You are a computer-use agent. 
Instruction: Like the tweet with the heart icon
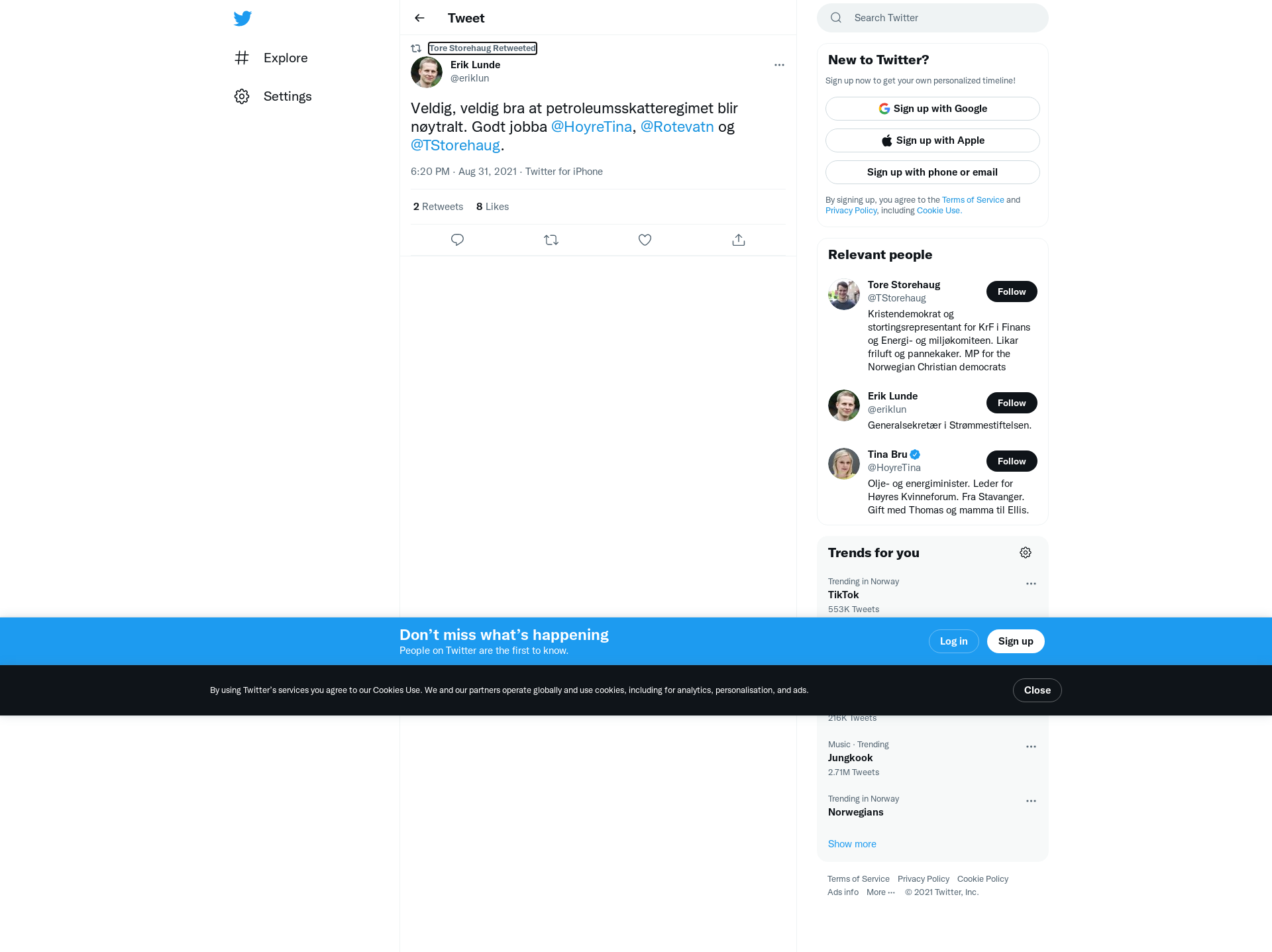click(x=645, y=240)
